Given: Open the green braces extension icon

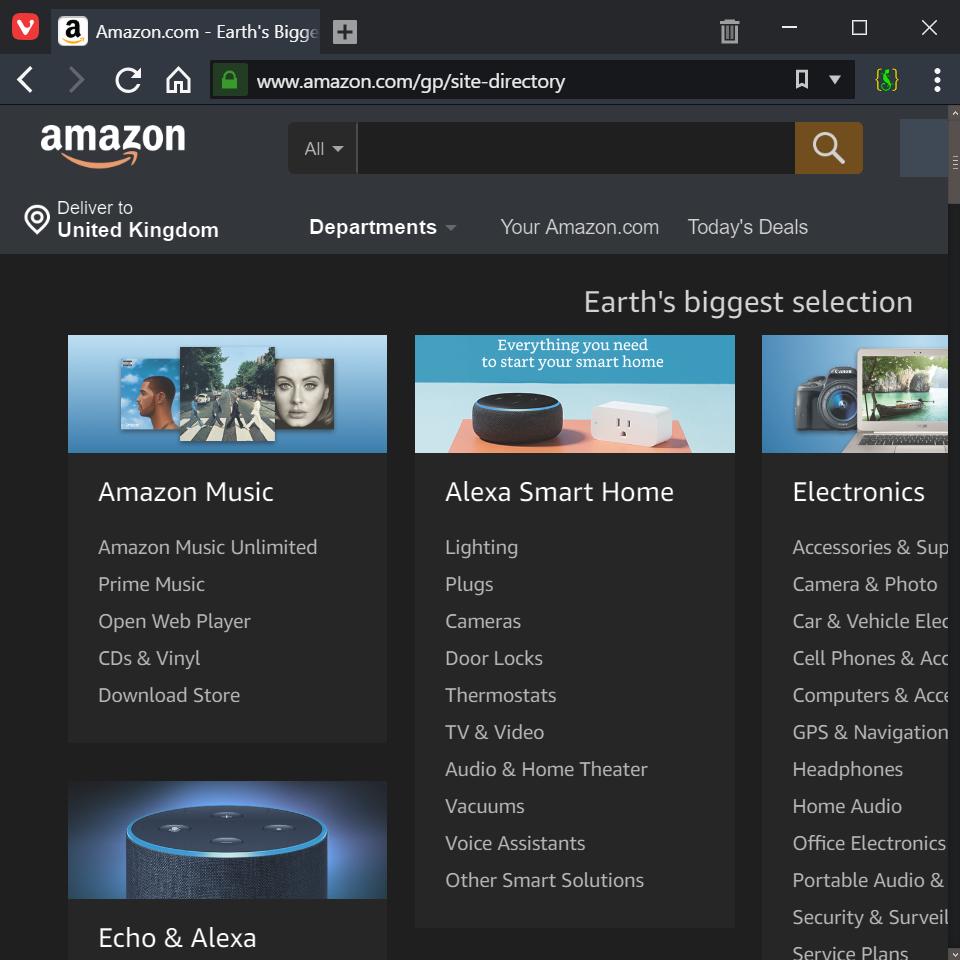Looking at the screenshot, I should click(887, 80).
